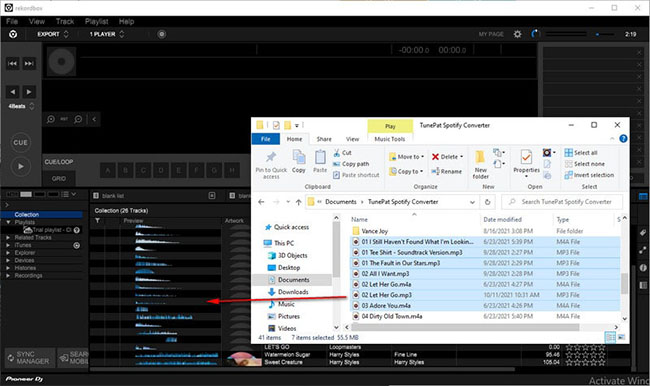Open the rekordbox Track menu
The image size is (650, 386).
[65, 22]
